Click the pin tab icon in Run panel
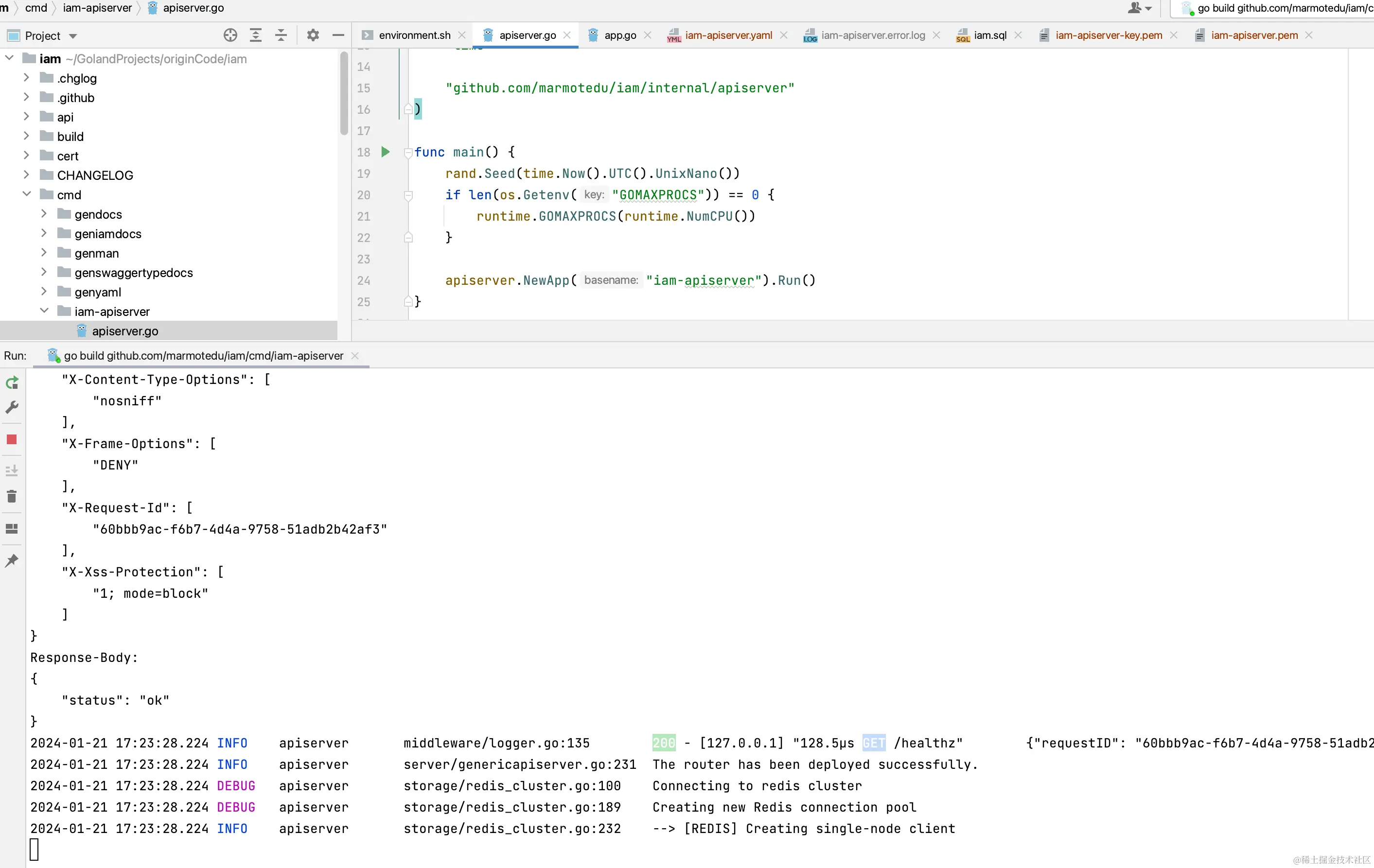The height and width of the screenshot is (868, 1374). pyautogui.click(x=12, y=561)
